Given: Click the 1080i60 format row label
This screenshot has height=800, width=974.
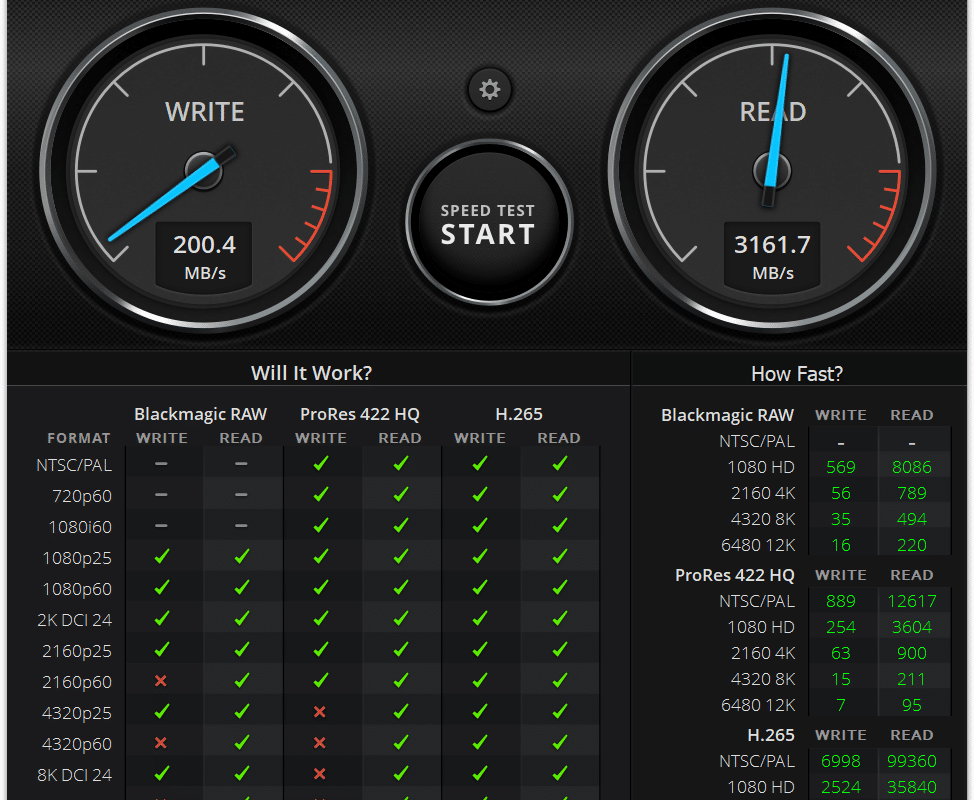Looking at the screenshot, I should click(x=80, y=527).
